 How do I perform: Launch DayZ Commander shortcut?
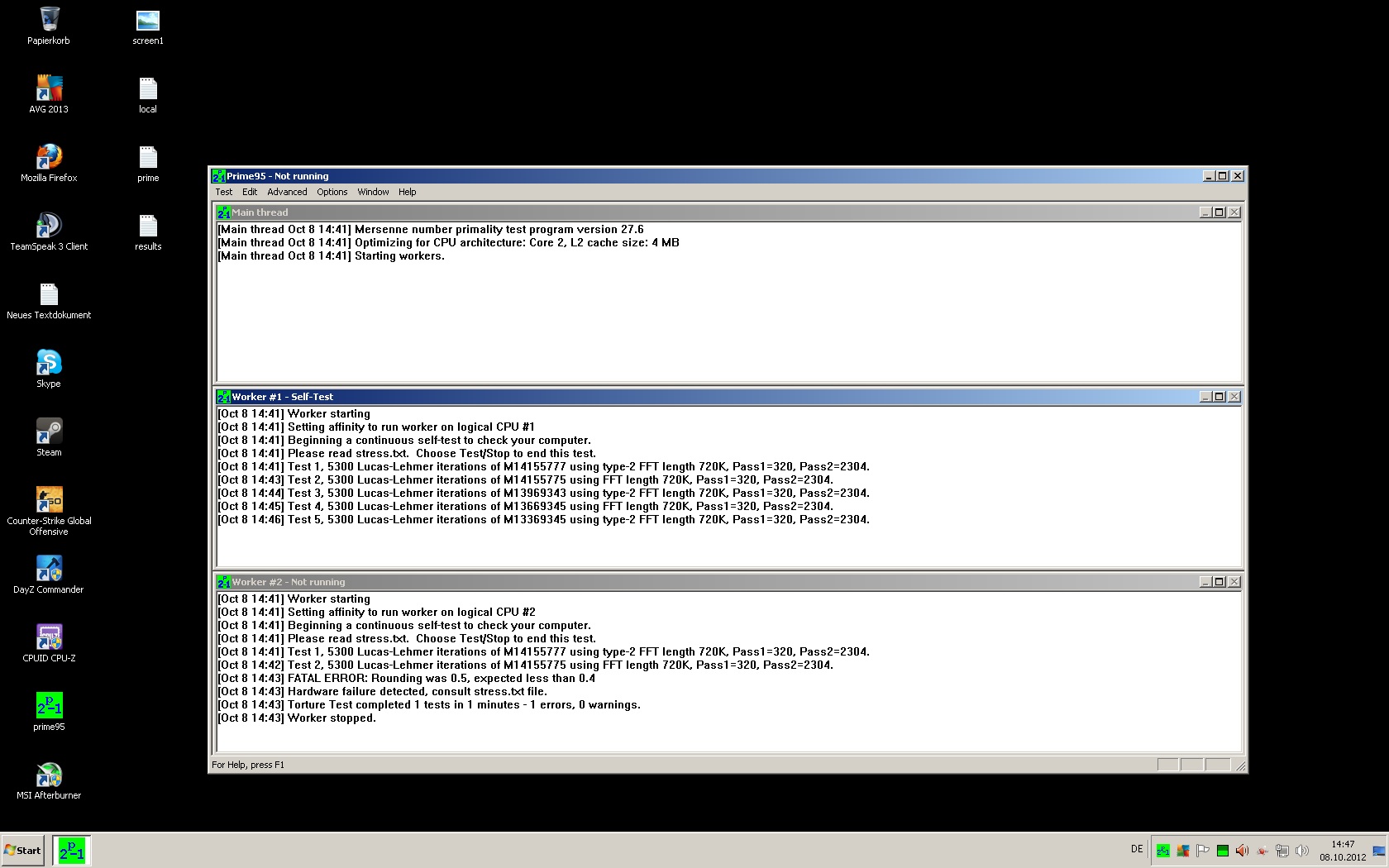(49, 575)
